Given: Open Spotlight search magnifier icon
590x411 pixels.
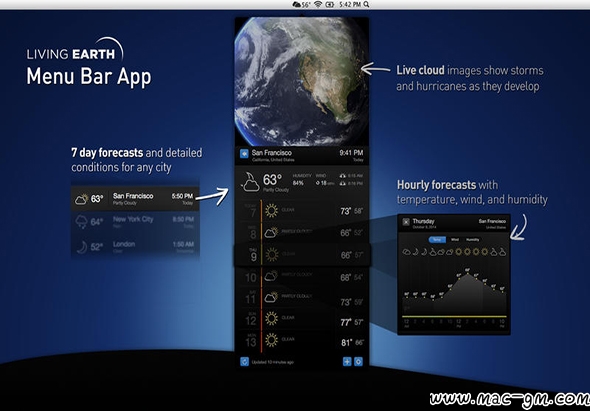Looking at the screenshot, I should 366,5.
